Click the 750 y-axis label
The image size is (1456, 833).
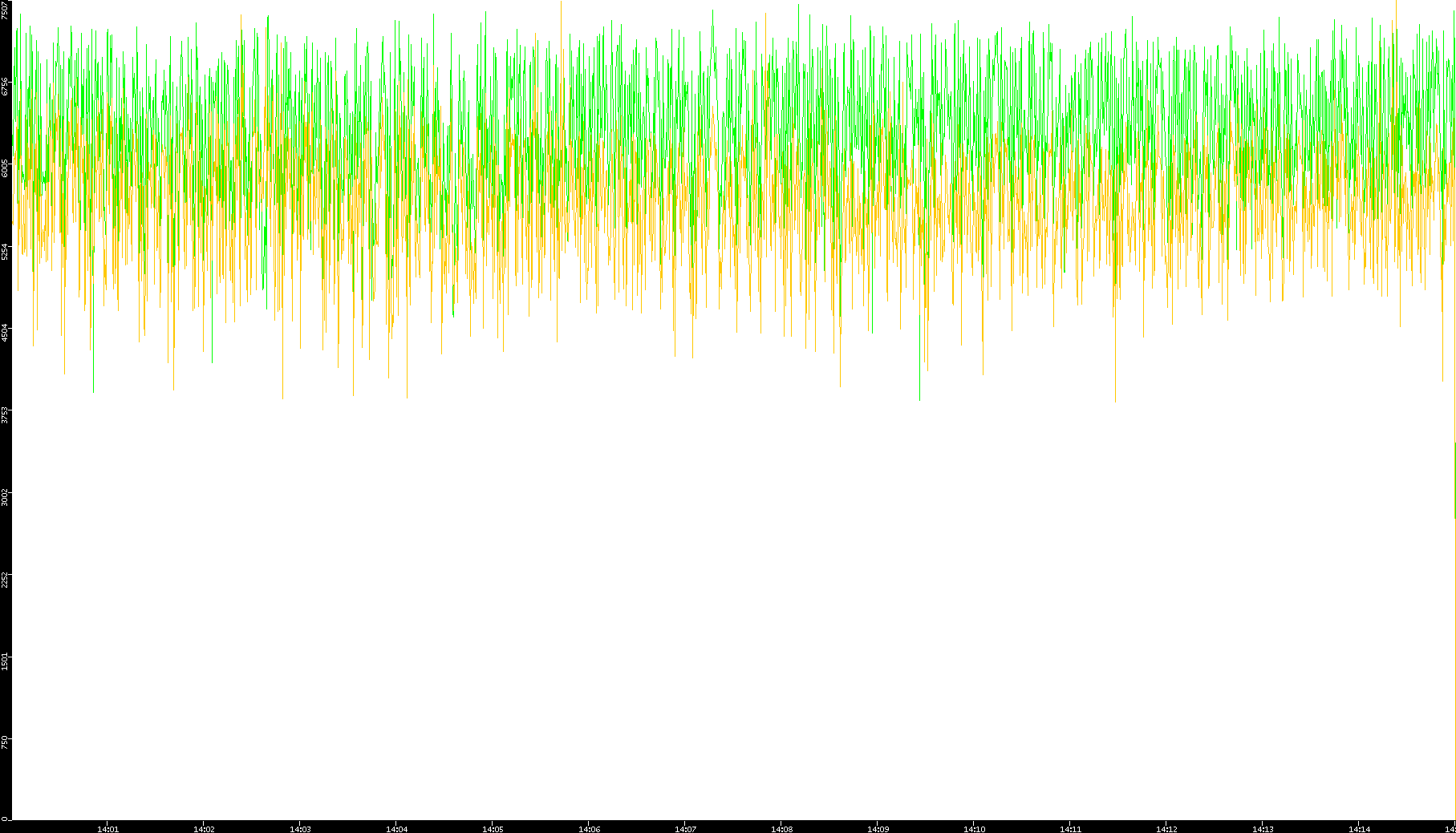click(6, 741)
